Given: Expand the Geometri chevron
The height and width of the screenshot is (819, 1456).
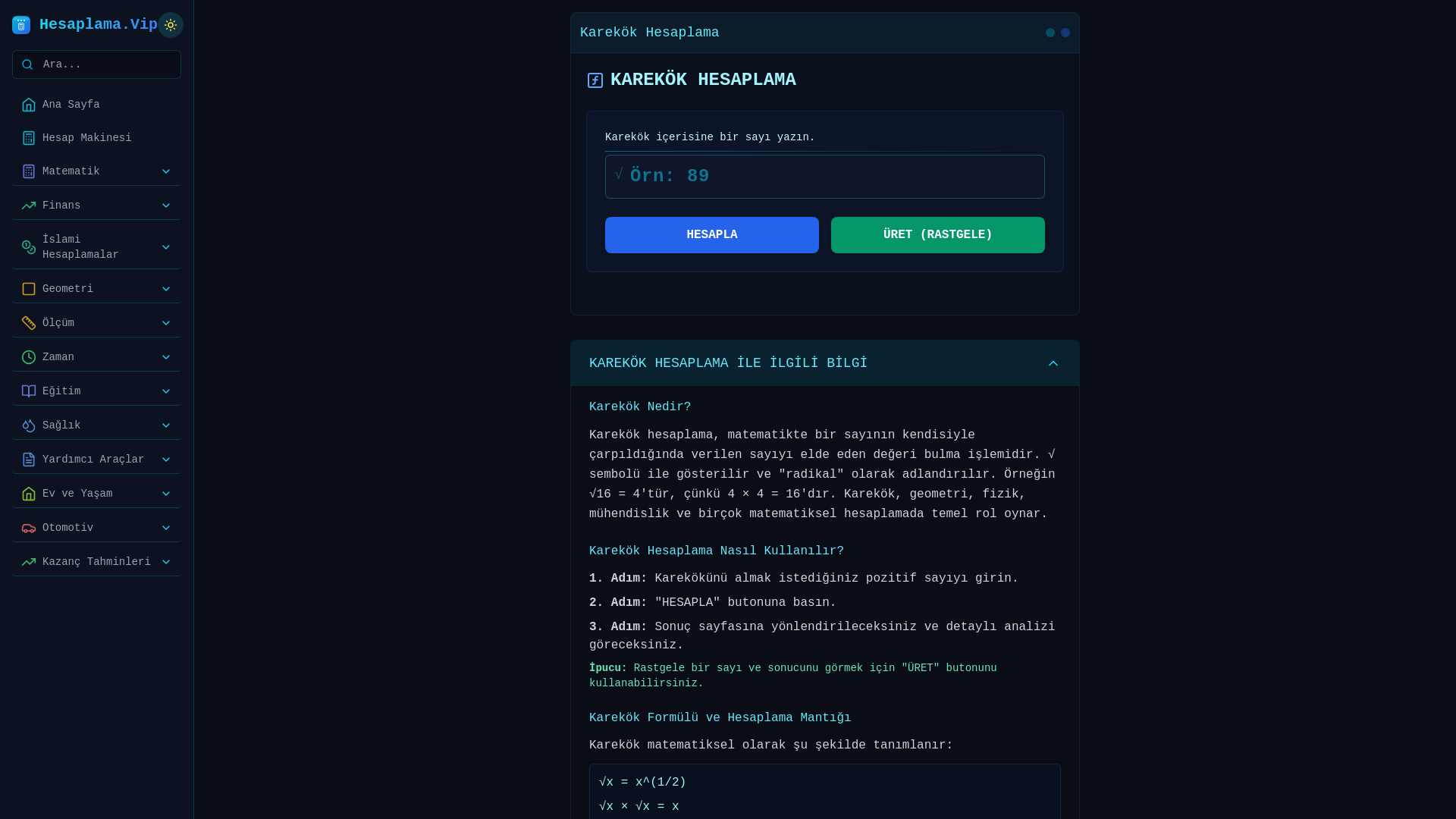Looking at the screenshot, I should (x=166, y=289).
